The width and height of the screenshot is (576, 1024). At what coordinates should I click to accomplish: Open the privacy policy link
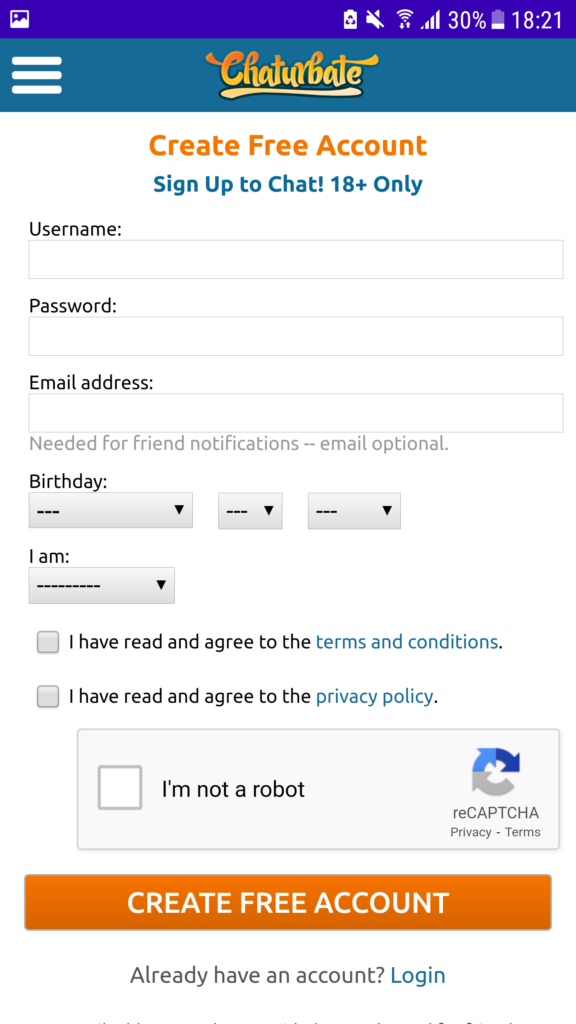pos(374,697)
